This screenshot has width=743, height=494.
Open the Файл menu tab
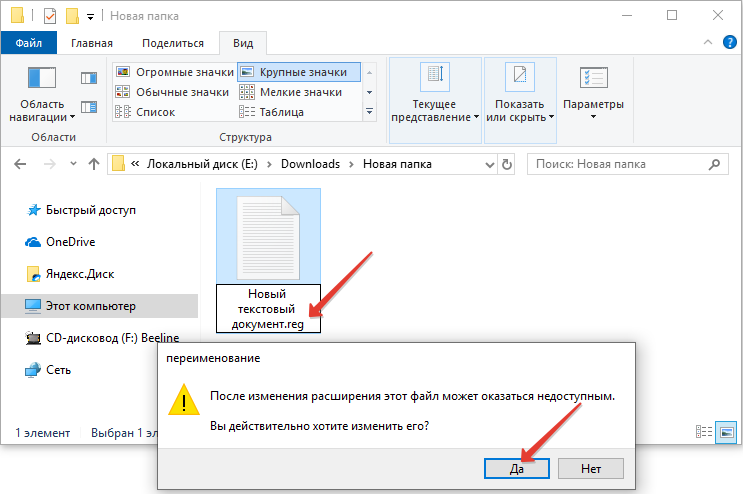click(28, 43)
